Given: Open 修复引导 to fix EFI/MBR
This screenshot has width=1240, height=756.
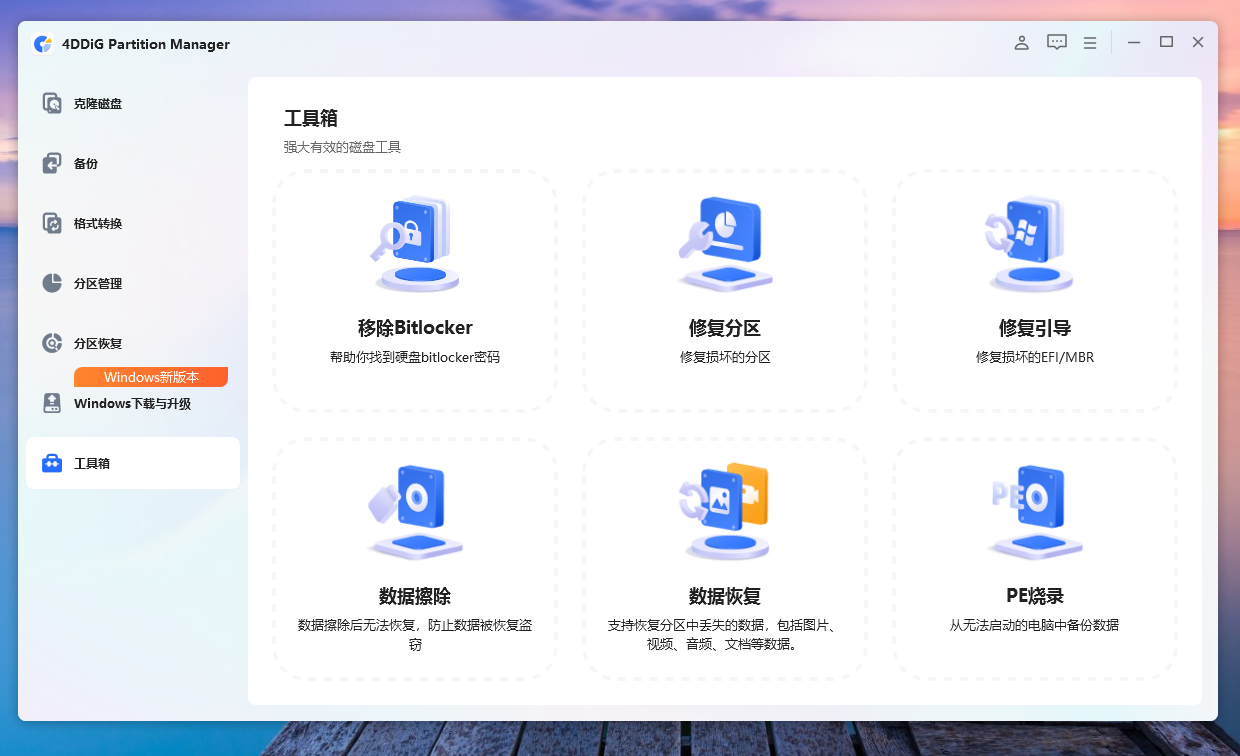Looking at the screenshot, I should pyautogui.click(x=1035, y=290).
